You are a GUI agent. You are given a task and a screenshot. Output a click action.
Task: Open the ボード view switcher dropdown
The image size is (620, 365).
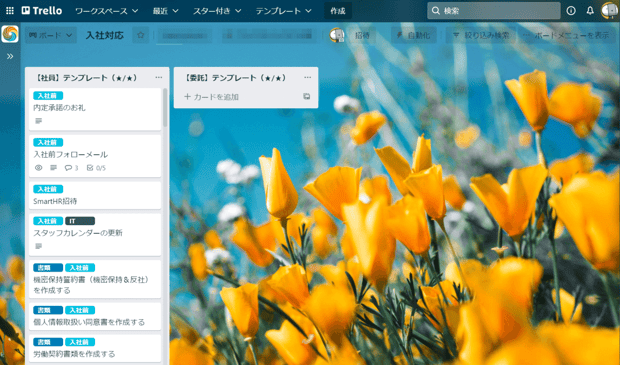tap(51, 35)
